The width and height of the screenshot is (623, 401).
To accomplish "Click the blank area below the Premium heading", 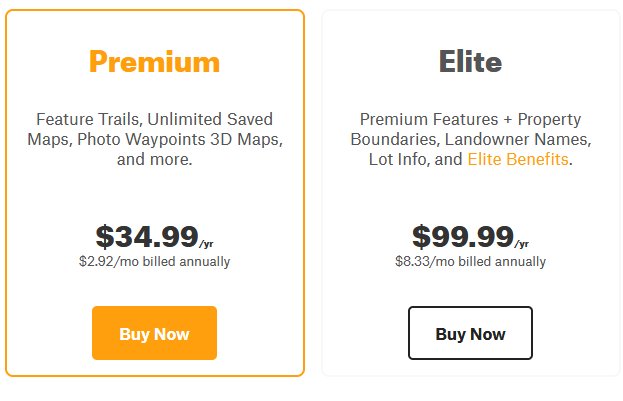I will (154, 94).
